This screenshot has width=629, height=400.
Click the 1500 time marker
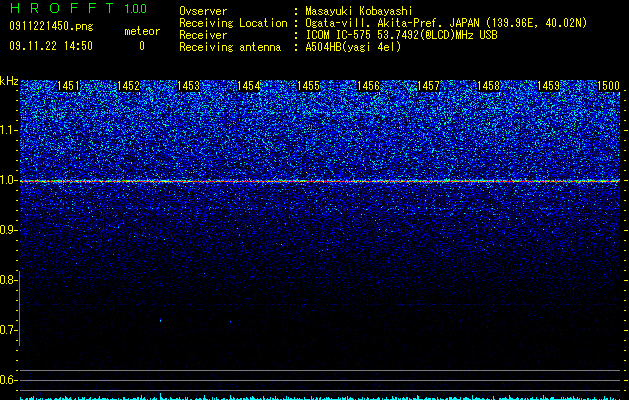coord(609,86)
